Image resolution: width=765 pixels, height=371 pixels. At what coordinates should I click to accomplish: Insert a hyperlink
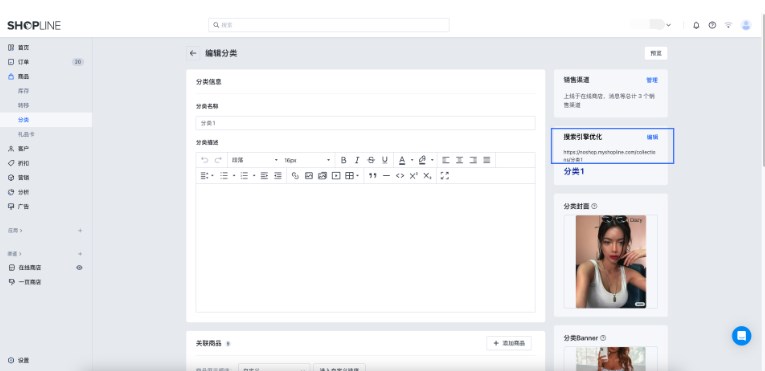pos(295,176)
